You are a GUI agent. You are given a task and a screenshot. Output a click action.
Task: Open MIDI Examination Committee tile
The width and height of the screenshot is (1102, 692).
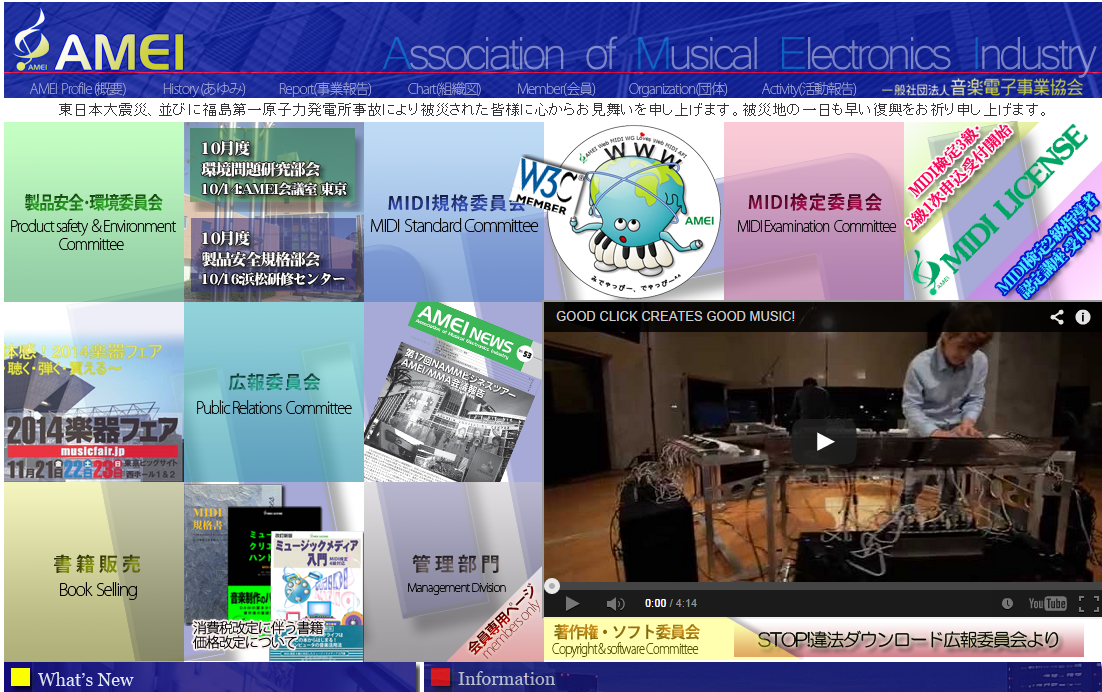point(815,212)
